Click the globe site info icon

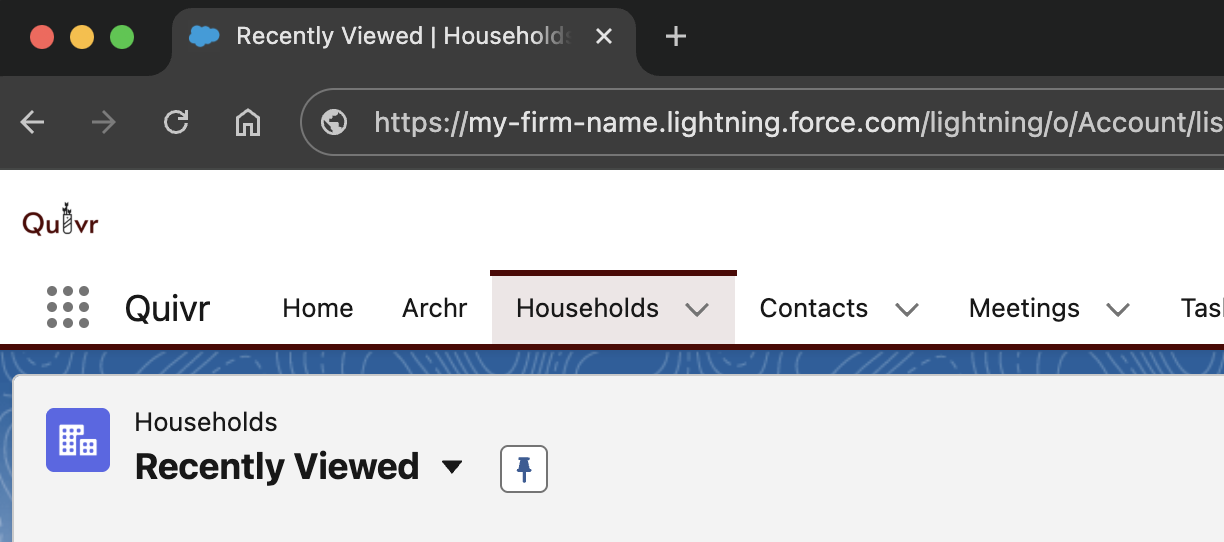(x=334, y=123)
